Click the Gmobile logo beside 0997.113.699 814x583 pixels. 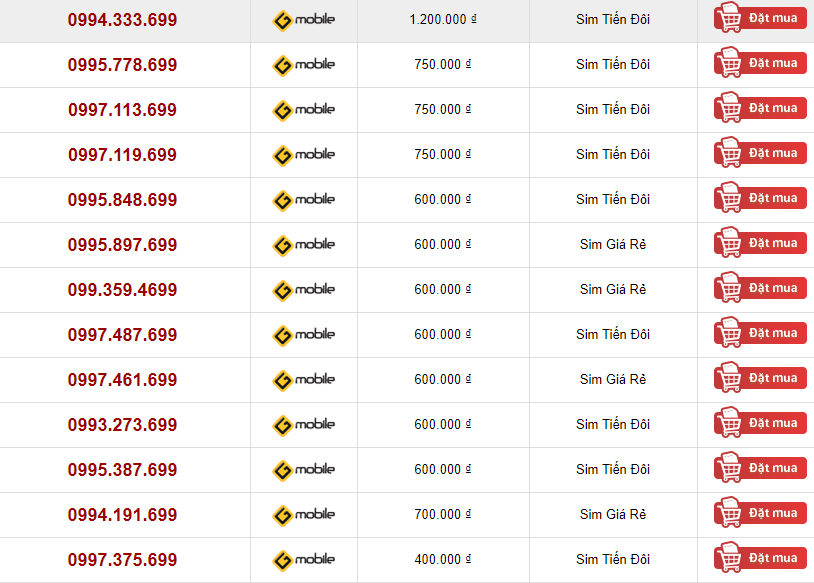coord(304,110)
